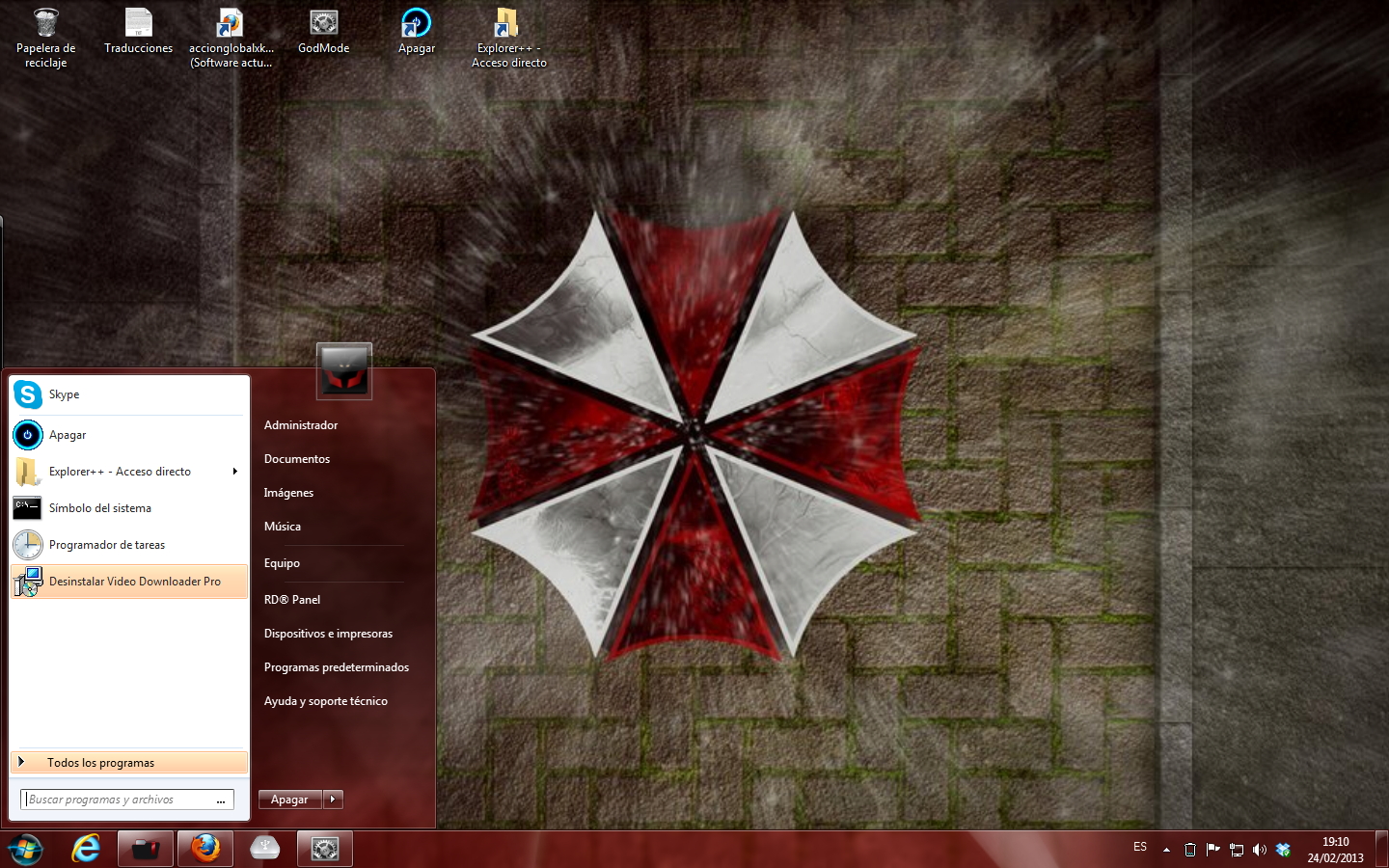Viewport: 1389px width, 868px height.
Task: Open the network status tray icon
Action: (1236, 850)
